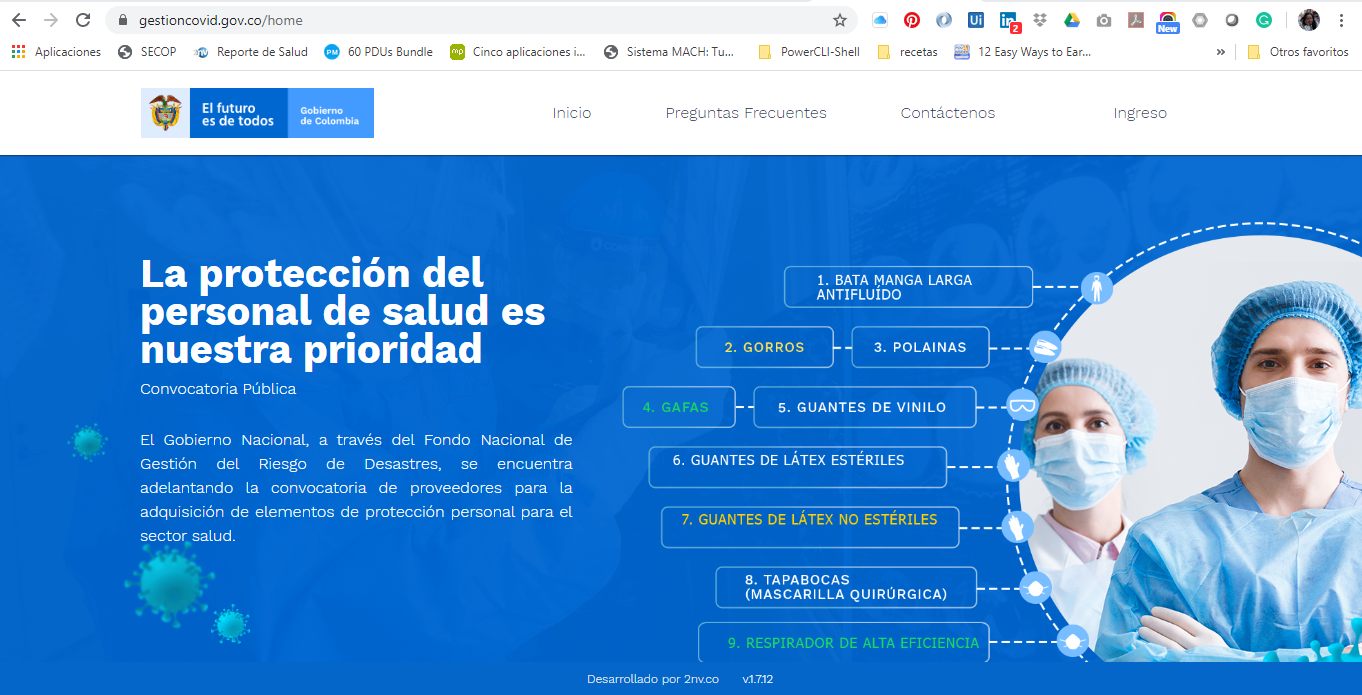Open the Ingreso menu item
The width and height of the screenshot is (1362, 695).
[1140, 113]
